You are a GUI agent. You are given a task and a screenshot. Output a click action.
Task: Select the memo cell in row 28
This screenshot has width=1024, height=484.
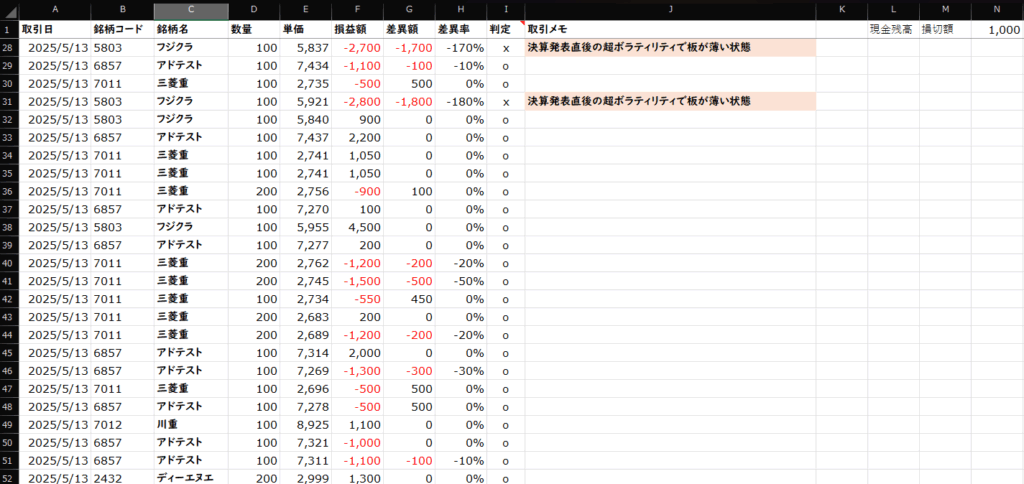click(671, 48)
